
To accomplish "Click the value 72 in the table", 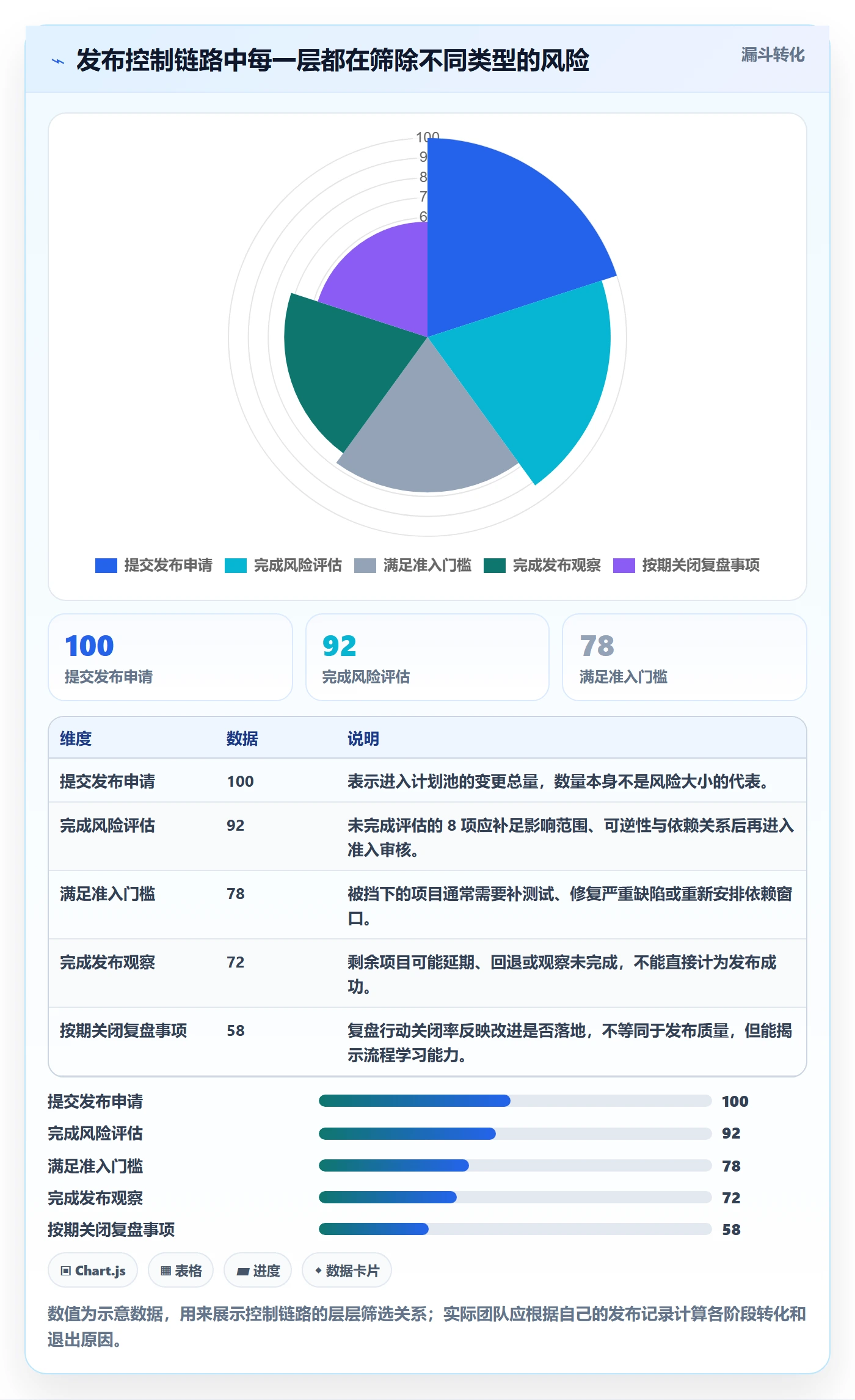I will click(x=236, y=962).
